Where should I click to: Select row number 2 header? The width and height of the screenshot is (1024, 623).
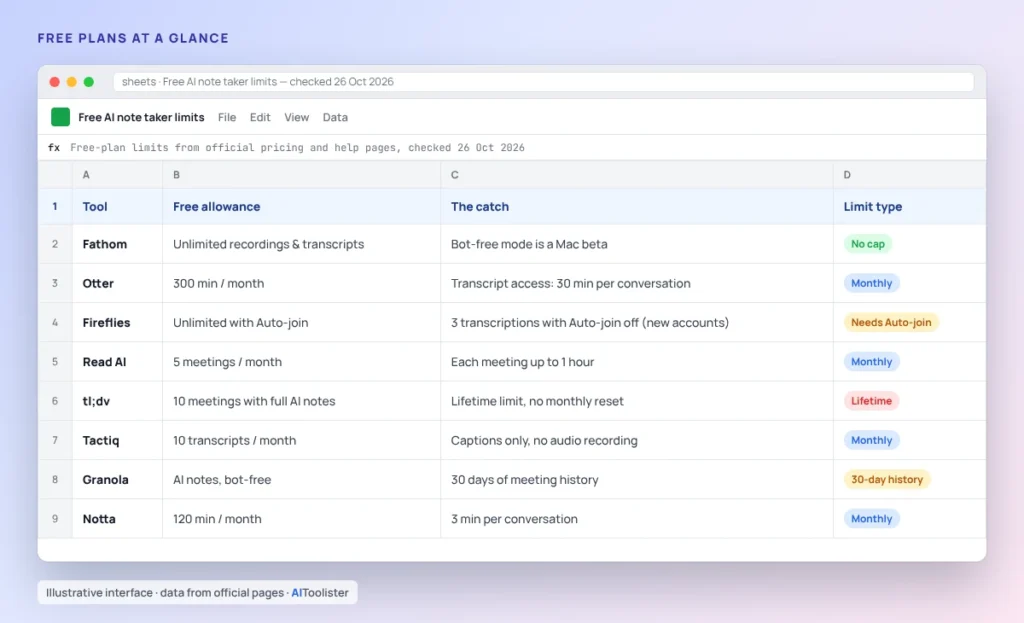[x=55, y=244]
